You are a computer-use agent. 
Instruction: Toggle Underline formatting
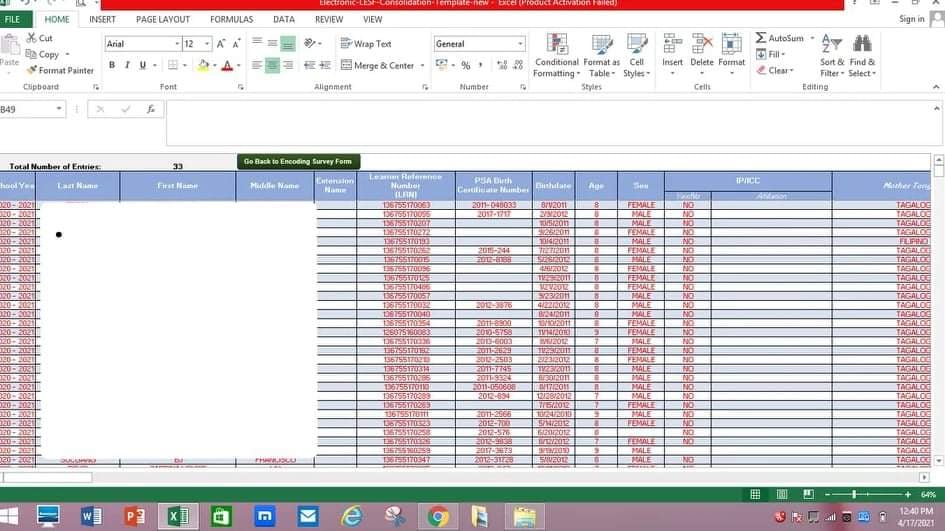coord(143,65)
